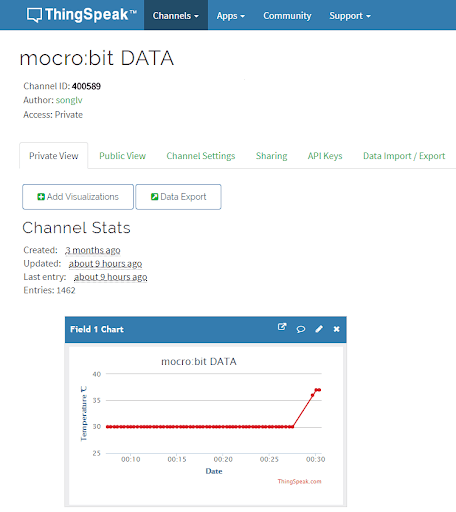Open Field 1 Chart in new window icon
This screenshot has height=512, width=456.
click(x=282, y=327)
